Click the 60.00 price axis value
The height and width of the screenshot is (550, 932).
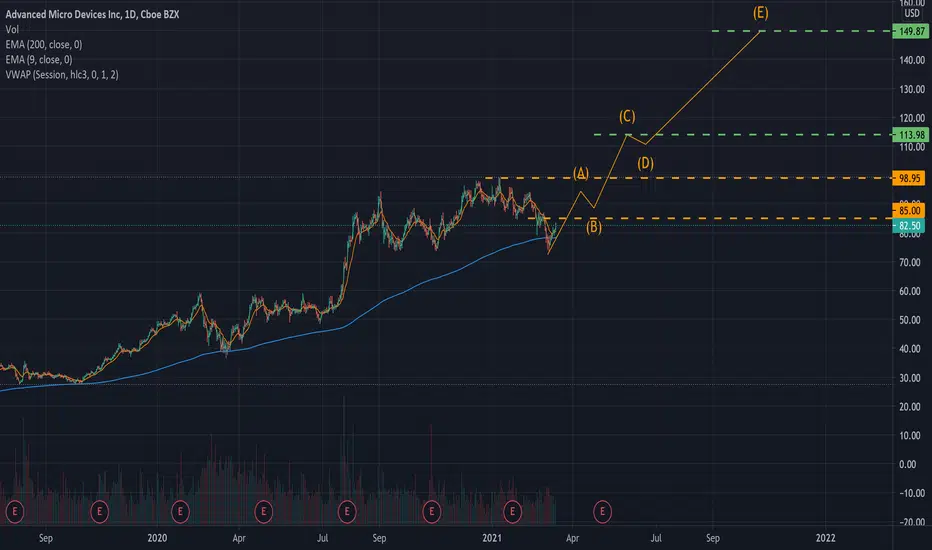tap(910, 291)
